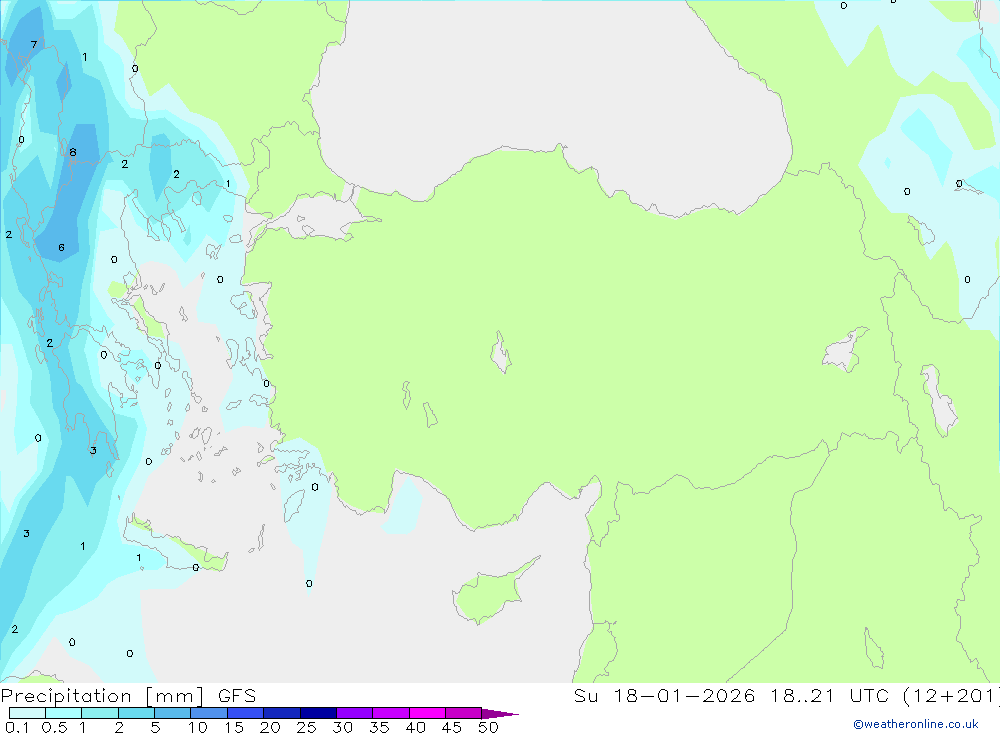Click the '25' legend scale label
This screenshot has width=1000, height=733.
tap(307, 727)
